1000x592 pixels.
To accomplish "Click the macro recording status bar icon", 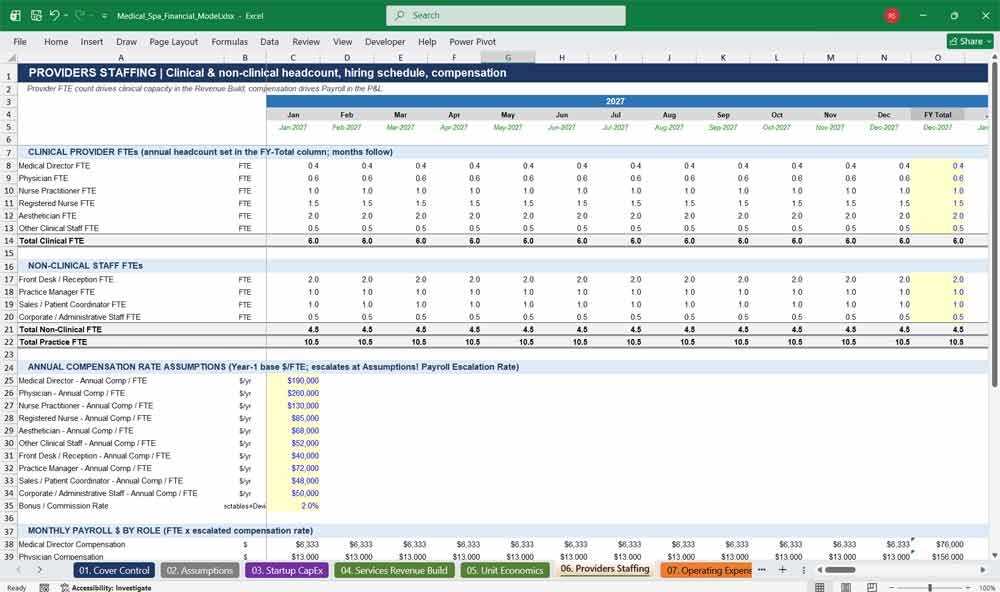I will click(44, 588).
